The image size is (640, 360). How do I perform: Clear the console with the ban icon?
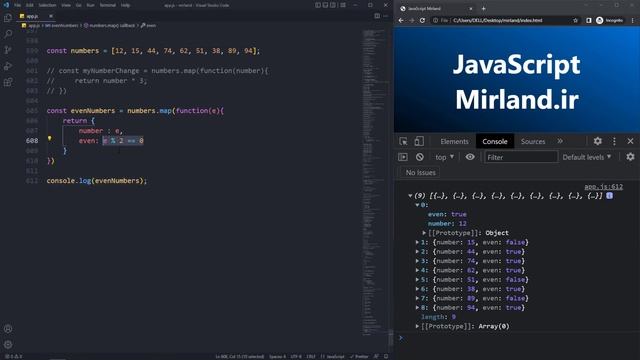pyautogui.click(x=420, y=157)
